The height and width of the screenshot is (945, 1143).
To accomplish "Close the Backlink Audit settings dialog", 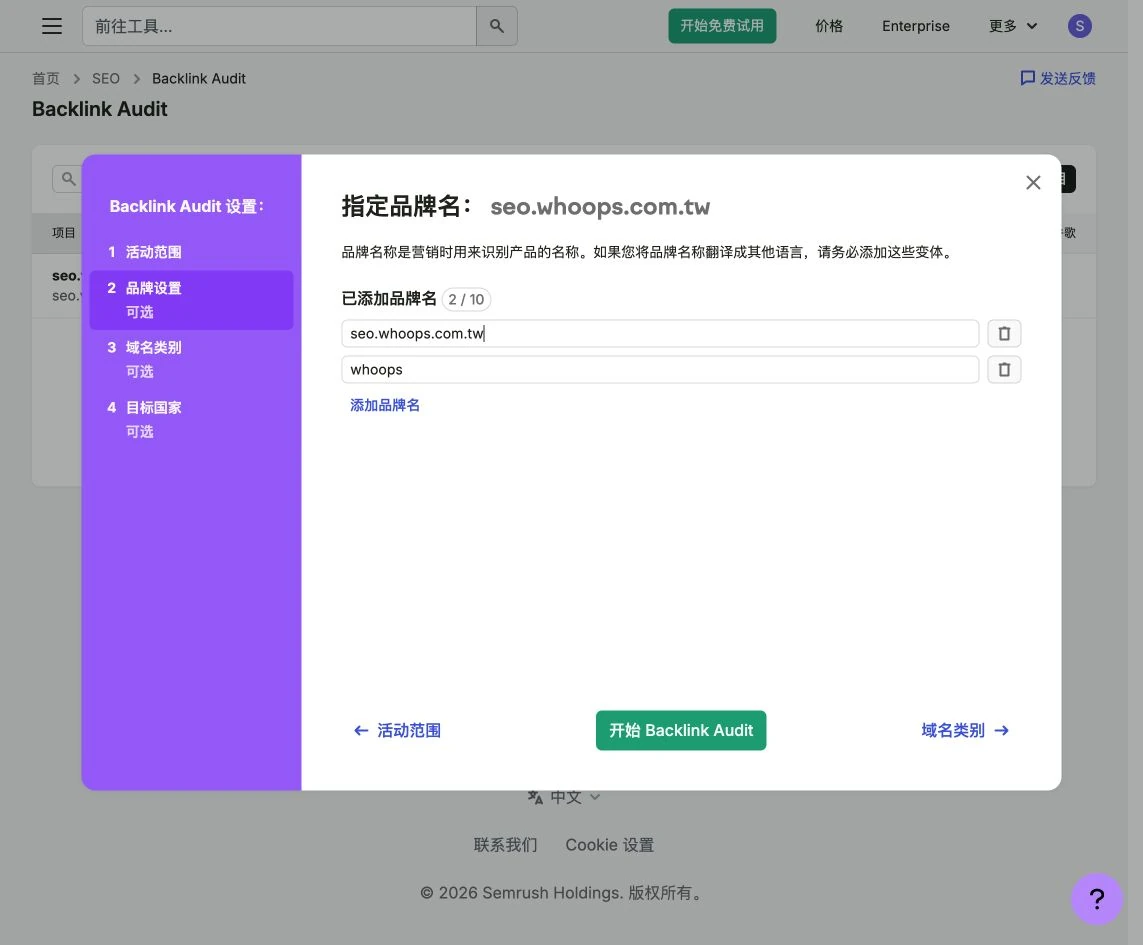I will pyautogui.click(x=1033, y=182).
